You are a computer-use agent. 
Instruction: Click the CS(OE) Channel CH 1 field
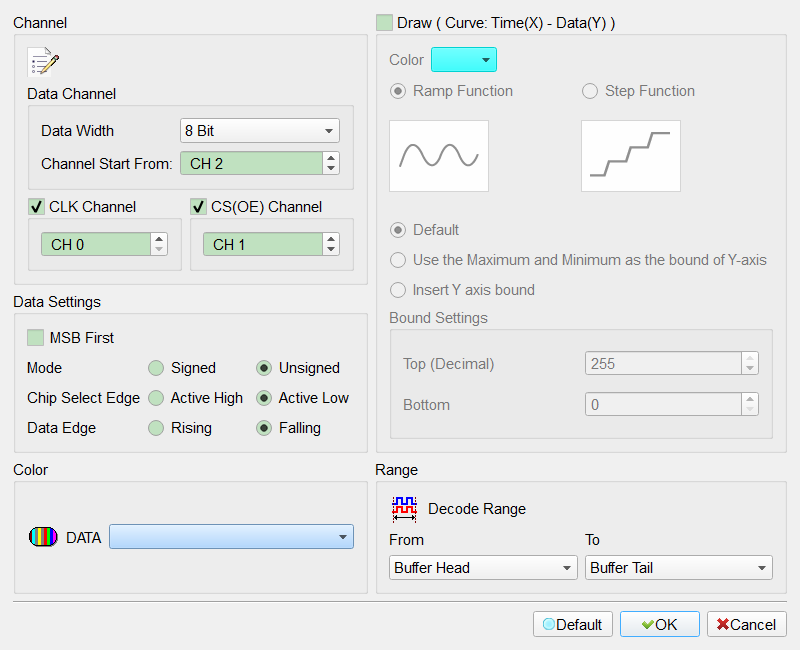(263, 244)
